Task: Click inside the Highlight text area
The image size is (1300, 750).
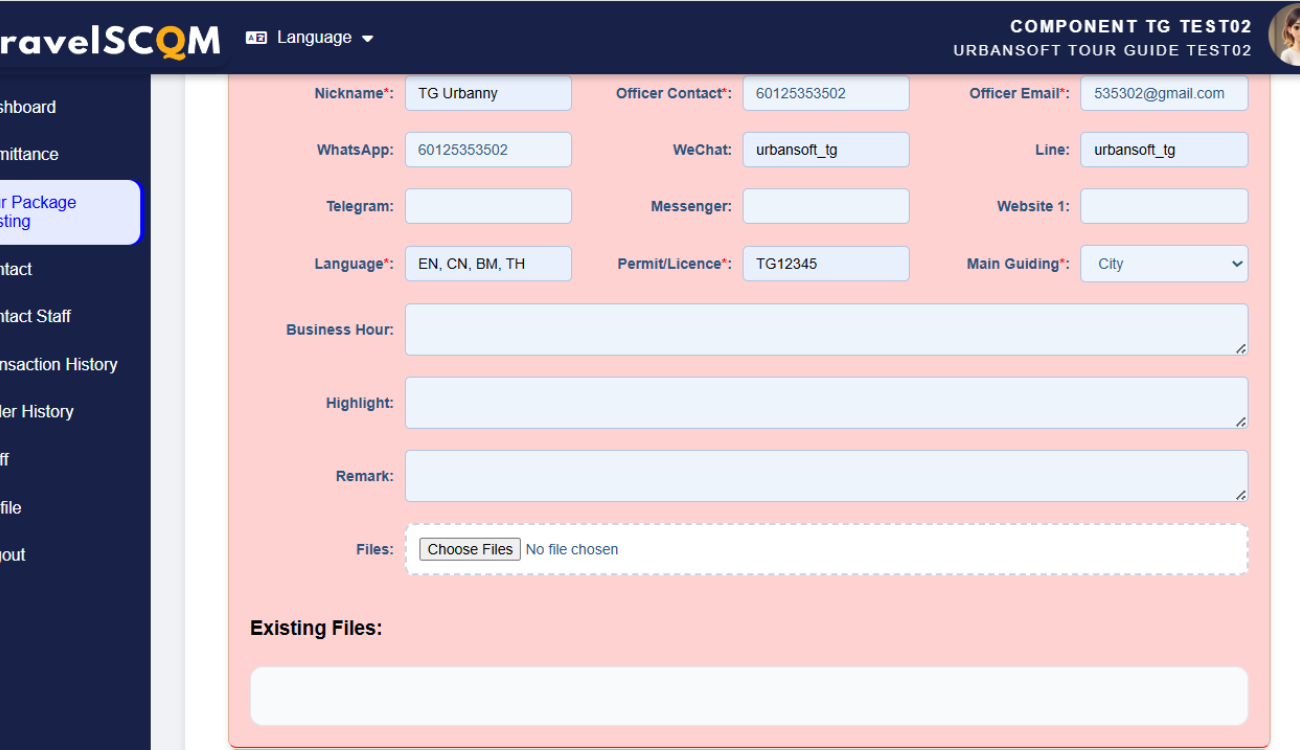Action: click(826, 403)
